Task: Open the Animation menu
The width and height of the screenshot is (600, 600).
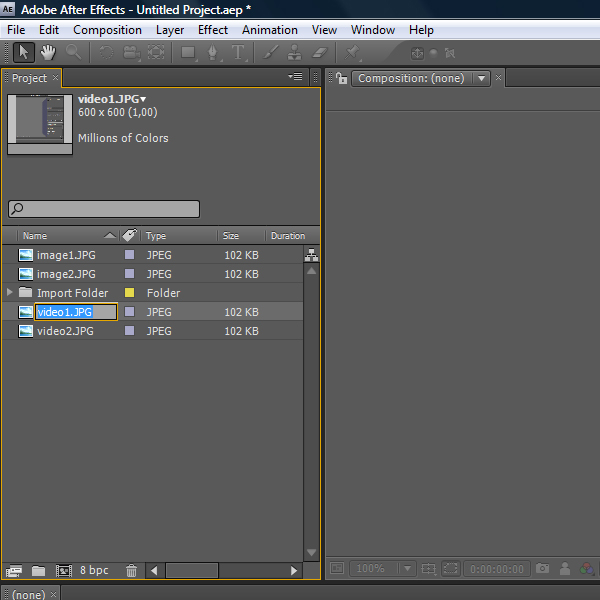Action: pyautogui.click(x=270, y=30)
